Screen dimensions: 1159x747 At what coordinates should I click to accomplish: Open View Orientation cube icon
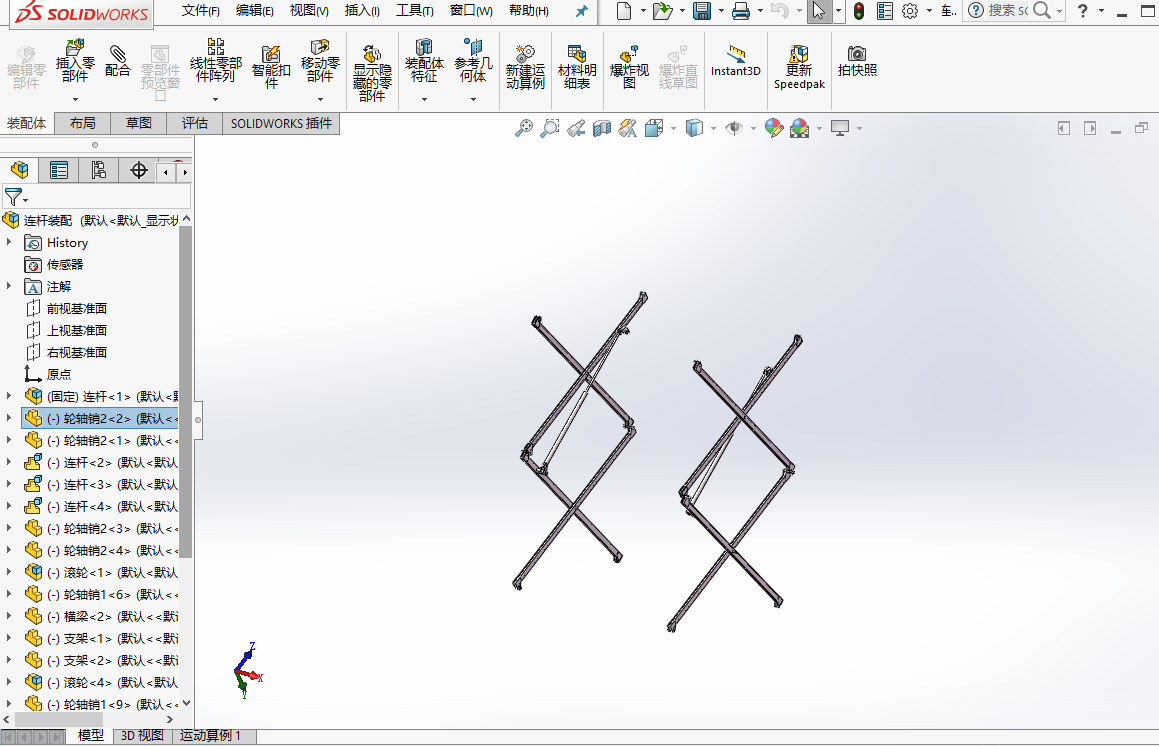(x=653, y=129)
